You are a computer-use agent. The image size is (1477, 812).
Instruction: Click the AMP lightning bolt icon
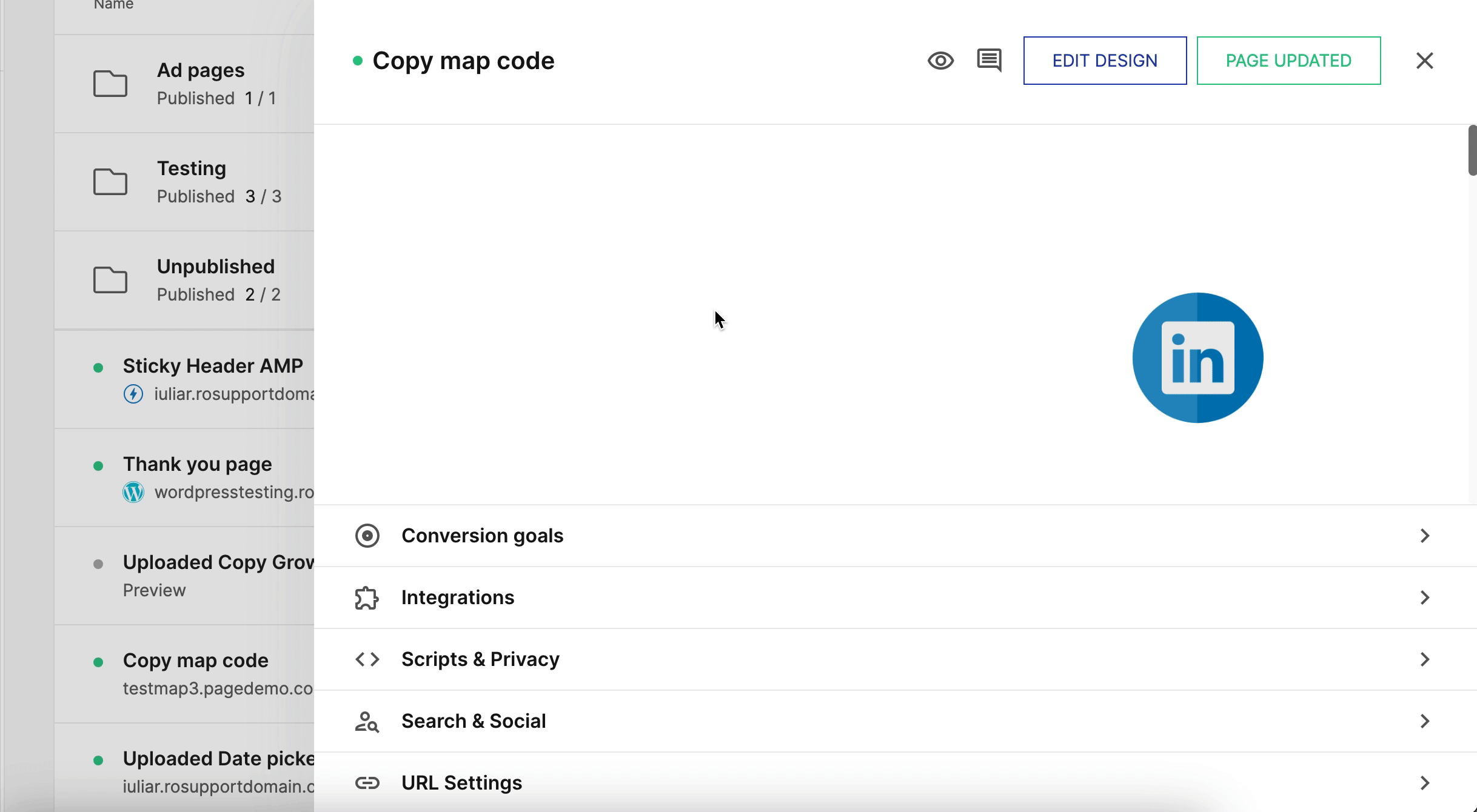(133, 394)
